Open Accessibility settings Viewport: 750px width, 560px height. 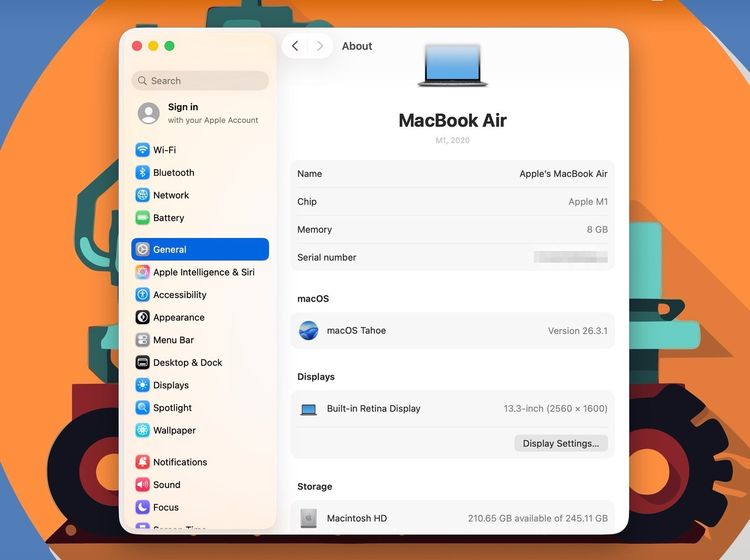[x=200, y=294]
